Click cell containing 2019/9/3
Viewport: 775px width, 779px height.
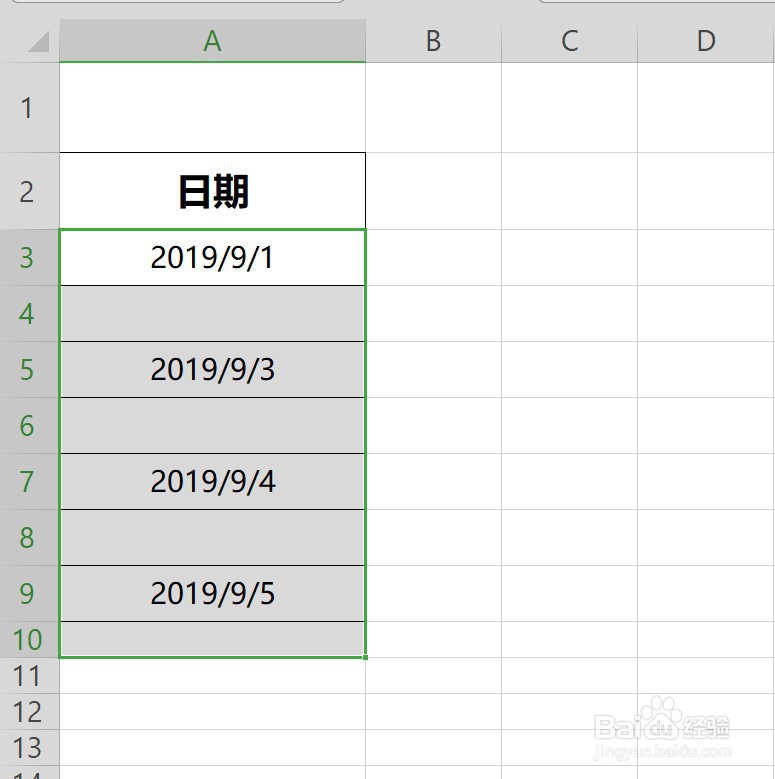pos(213,370)
